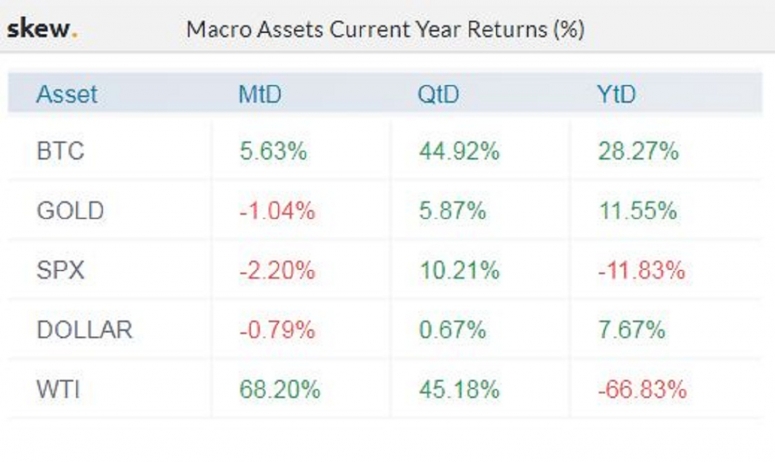
Task: Sort by the MtD column header
Action: click(x=259, y=94)
